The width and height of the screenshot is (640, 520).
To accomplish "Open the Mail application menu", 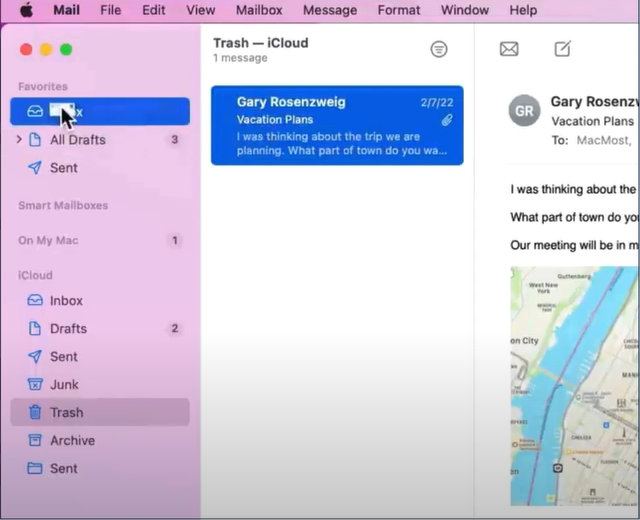I will [x=67, y=10].
